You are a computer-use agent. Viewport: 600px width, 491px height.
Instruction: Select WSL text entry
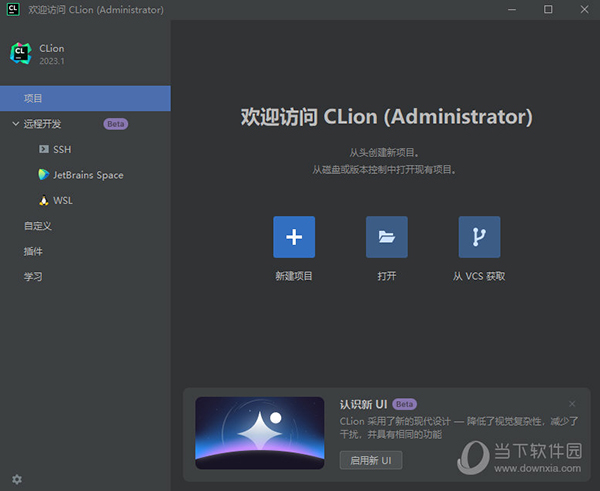[63, 201]
